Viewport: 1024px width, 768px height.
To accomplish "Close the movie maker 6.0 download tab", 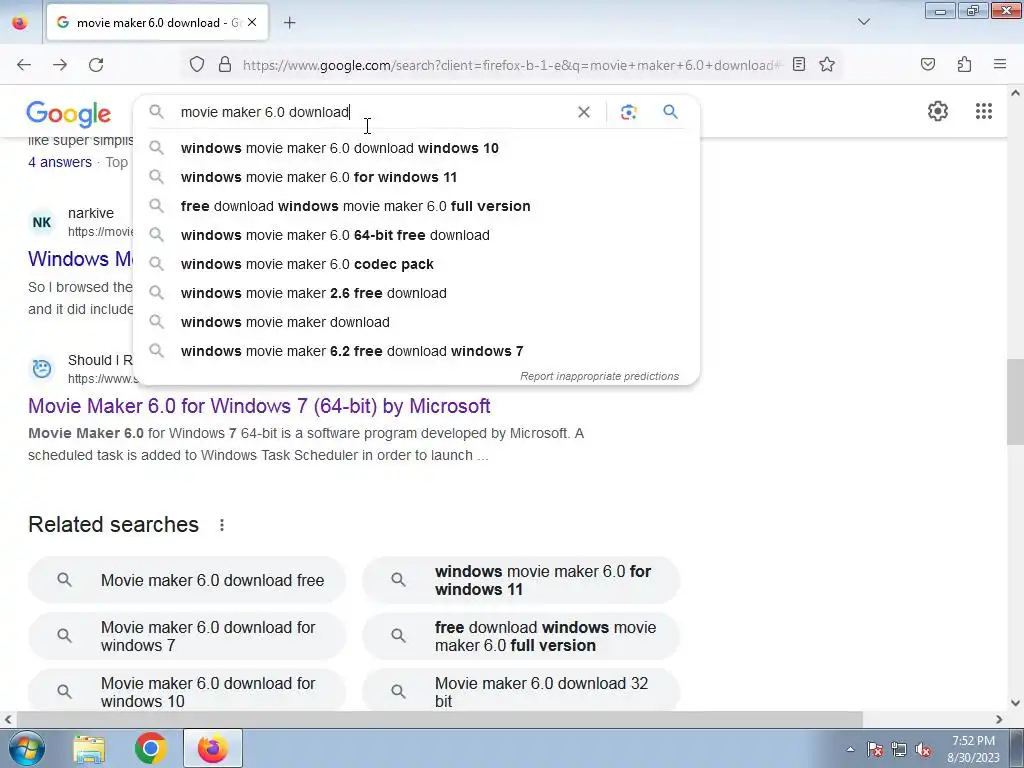I will (252, 22).
